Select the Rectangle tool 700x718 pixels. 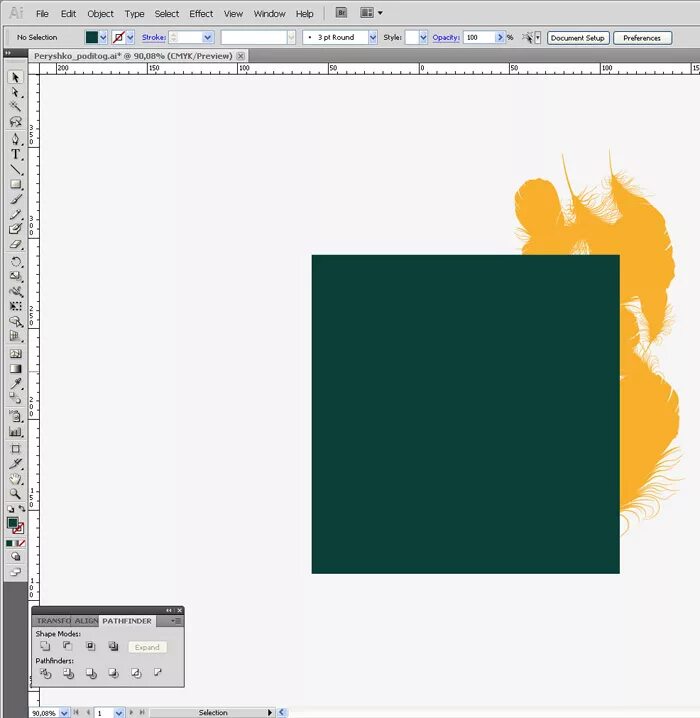coord(15,185)
